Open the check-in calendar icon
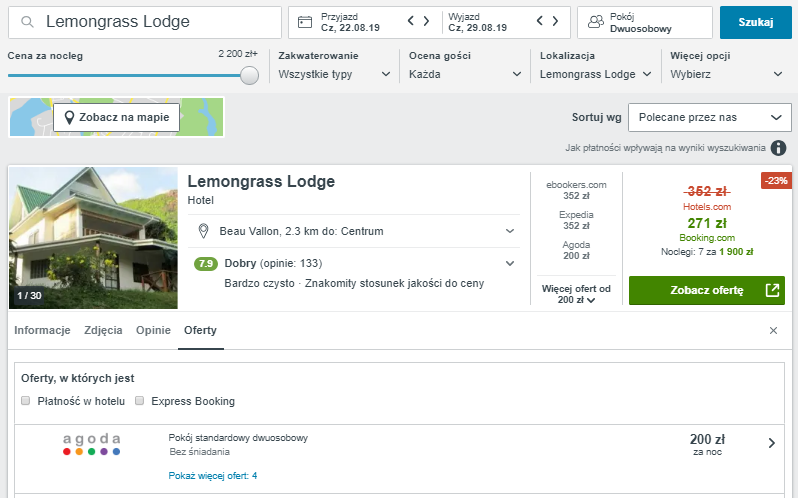The image size is (798, 498). point(305,22)
